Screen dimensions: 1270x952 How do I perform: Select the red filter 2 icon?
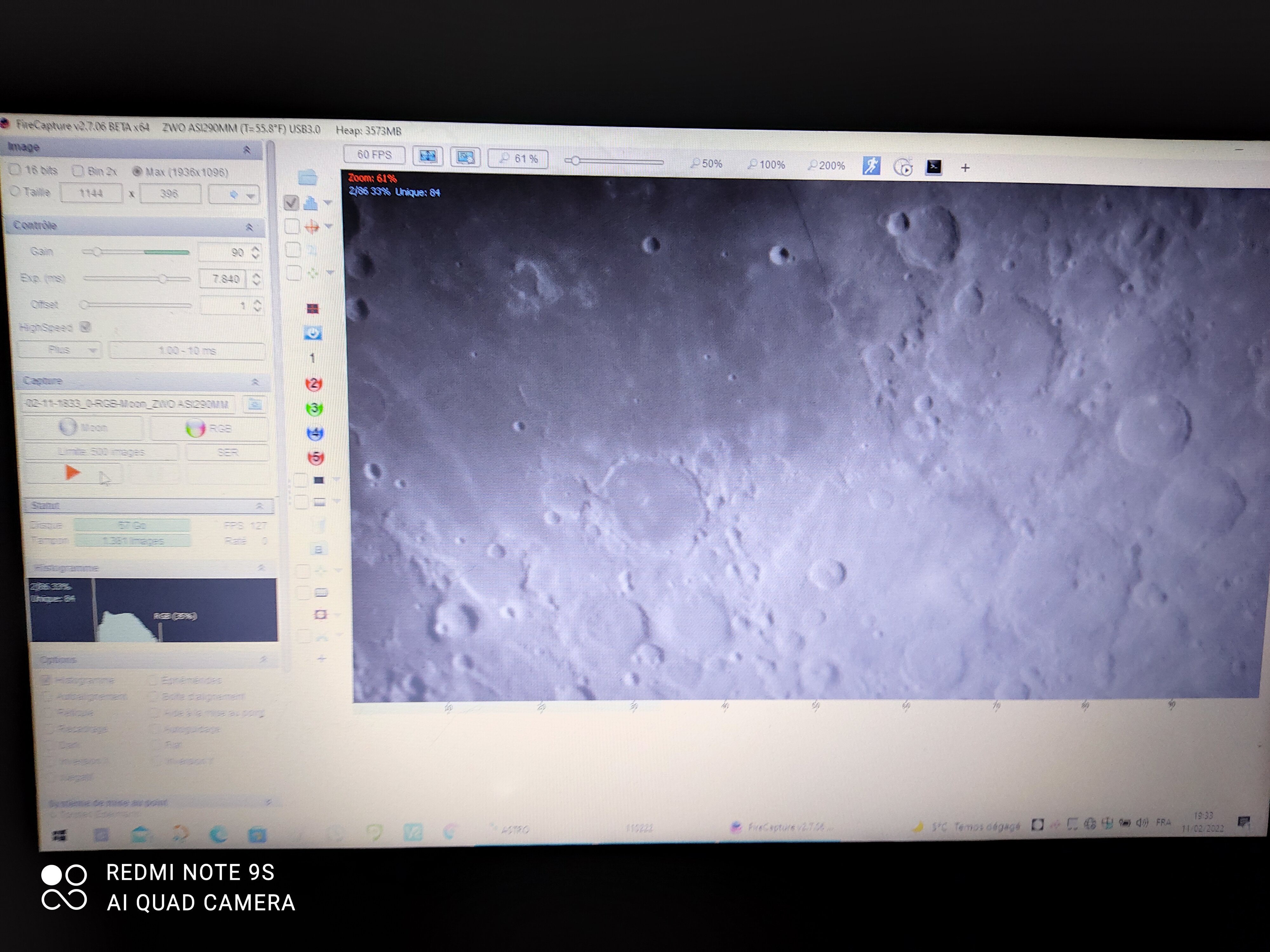tap(314, 384)
